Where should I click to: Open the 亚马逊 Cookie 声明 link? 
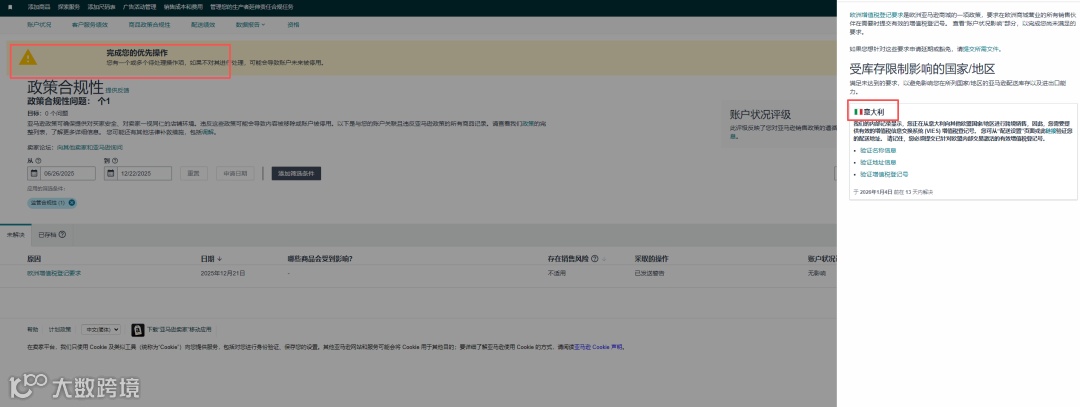[x=599, y=347]
